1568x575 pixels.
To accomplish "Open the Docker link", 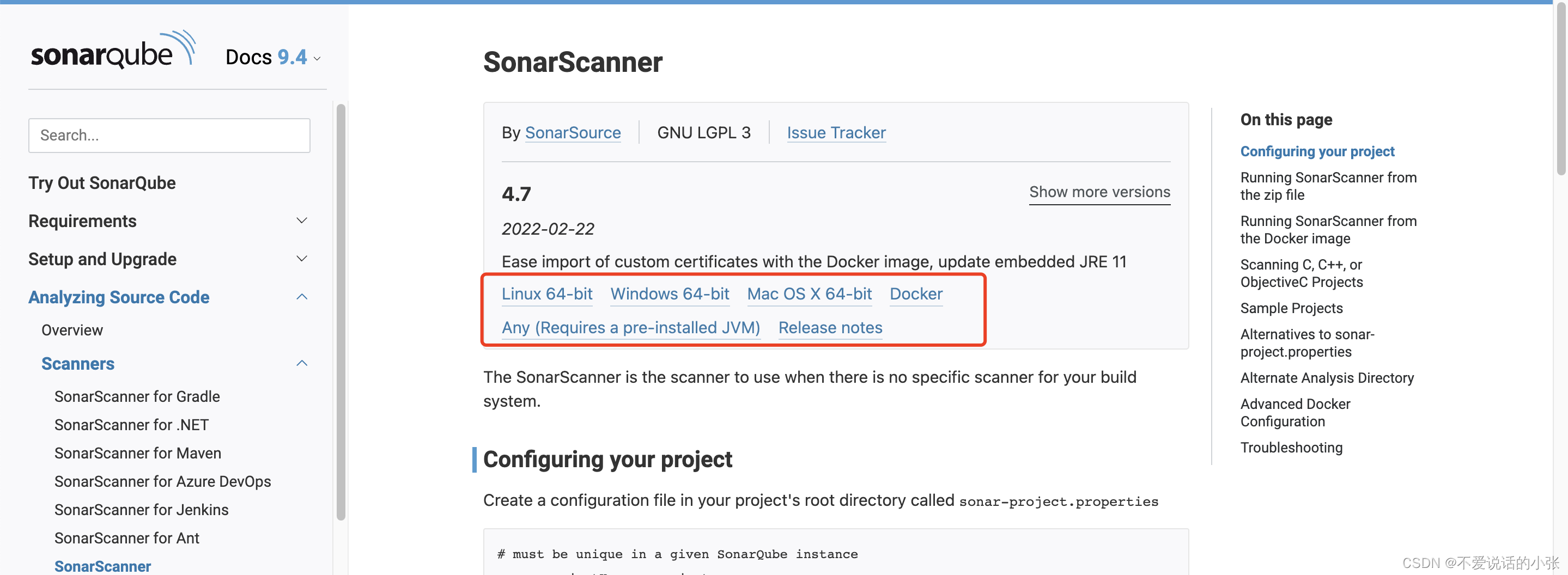I will tap(916, 294).
